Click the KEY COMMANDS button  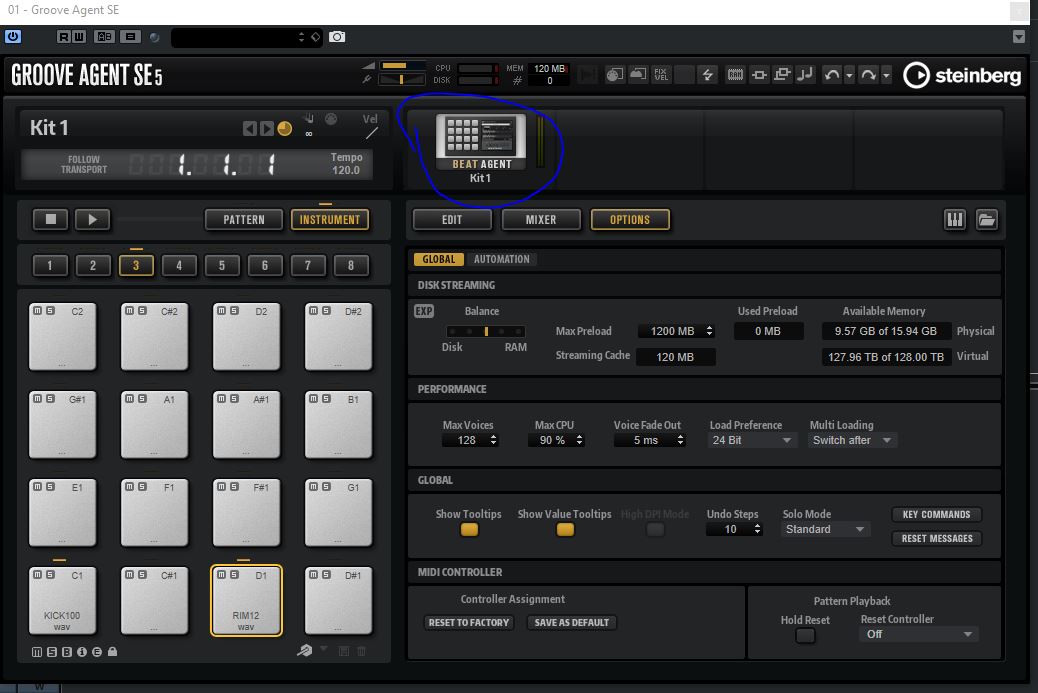tap(936, 515)
